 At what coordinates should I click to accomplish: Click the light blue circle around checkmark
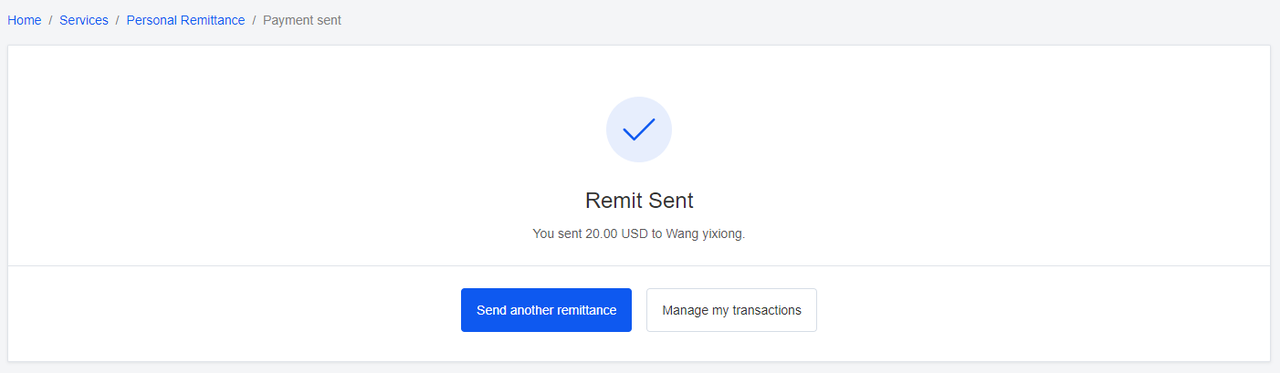639,129
